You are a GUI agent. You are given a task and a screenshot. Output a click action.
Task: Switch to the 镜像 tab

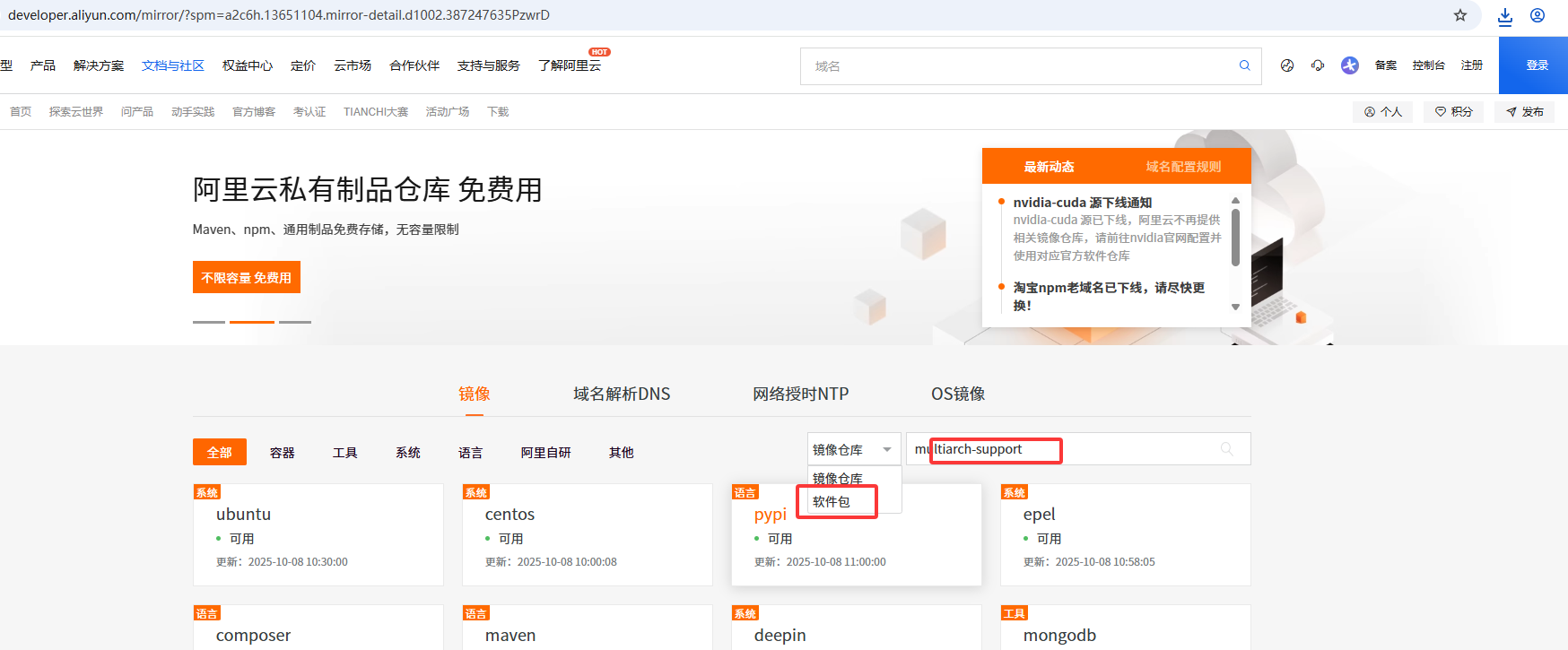click(475, 394)
